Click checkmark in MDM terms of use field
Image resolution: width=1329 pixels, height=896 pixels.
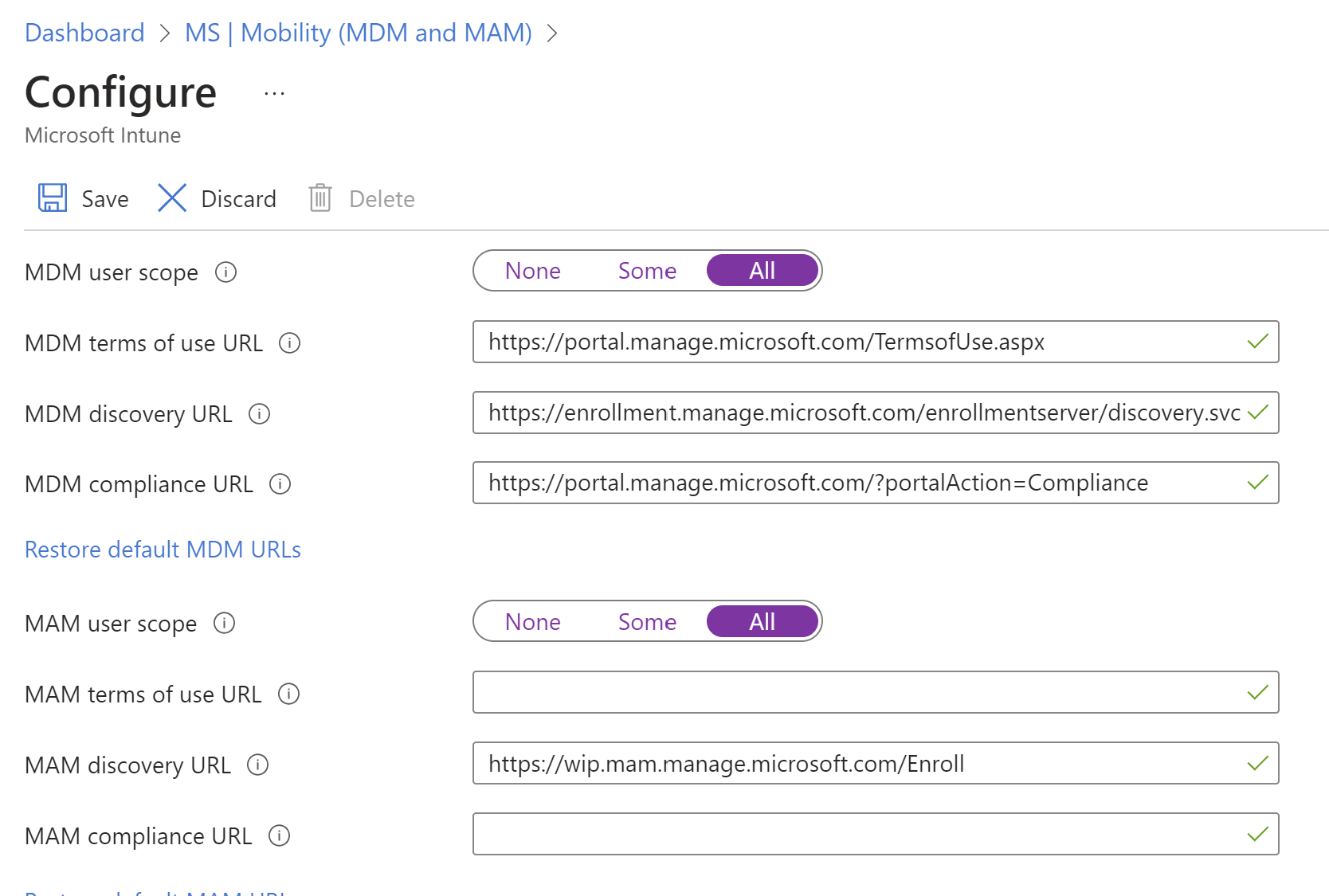tap(1258, 342)
